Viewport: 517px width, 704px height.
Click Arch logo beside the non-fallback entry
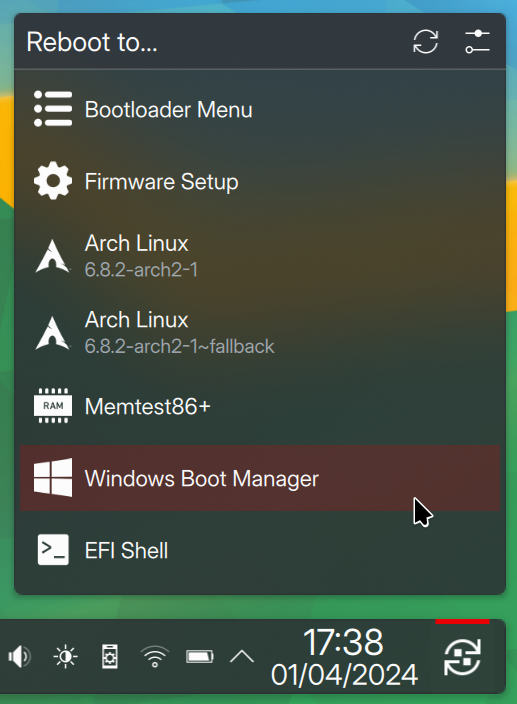[53, 256]
